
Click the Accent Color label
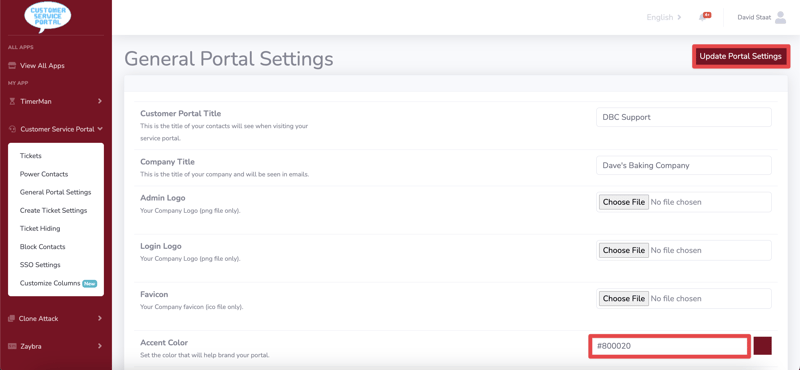(x=164, y=342)
